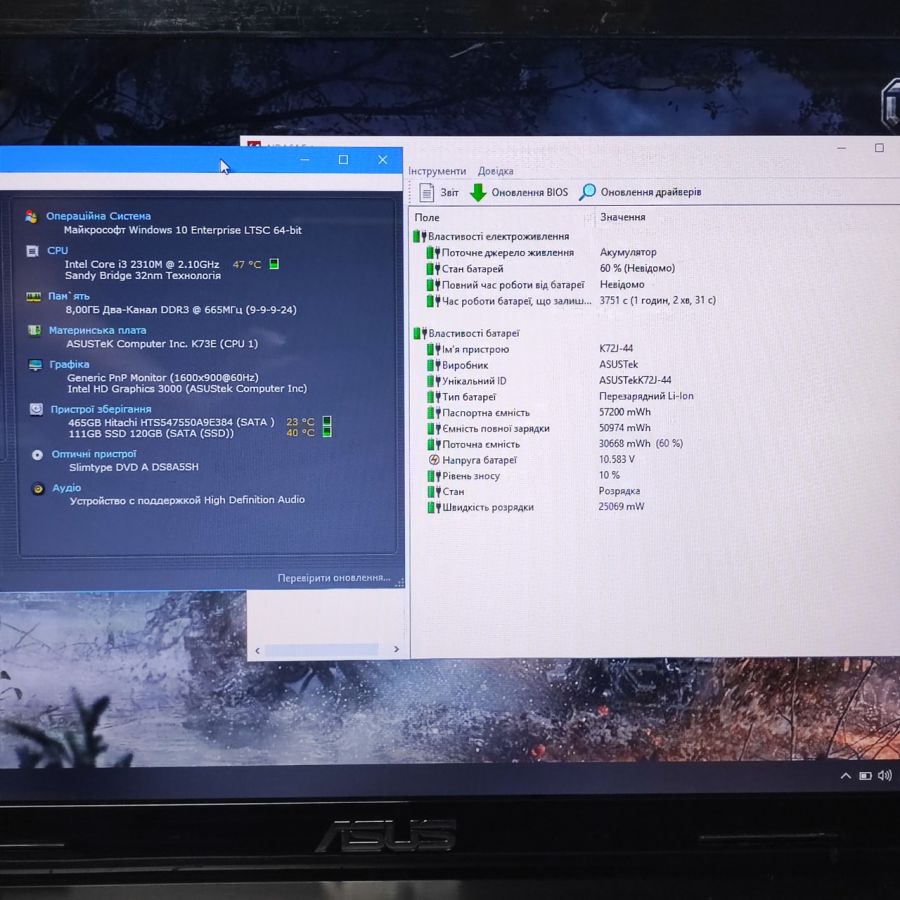Viewport: 900px width, 900px height.
Task: Click the magnifier driver update icon
Action: pos(587,192)
